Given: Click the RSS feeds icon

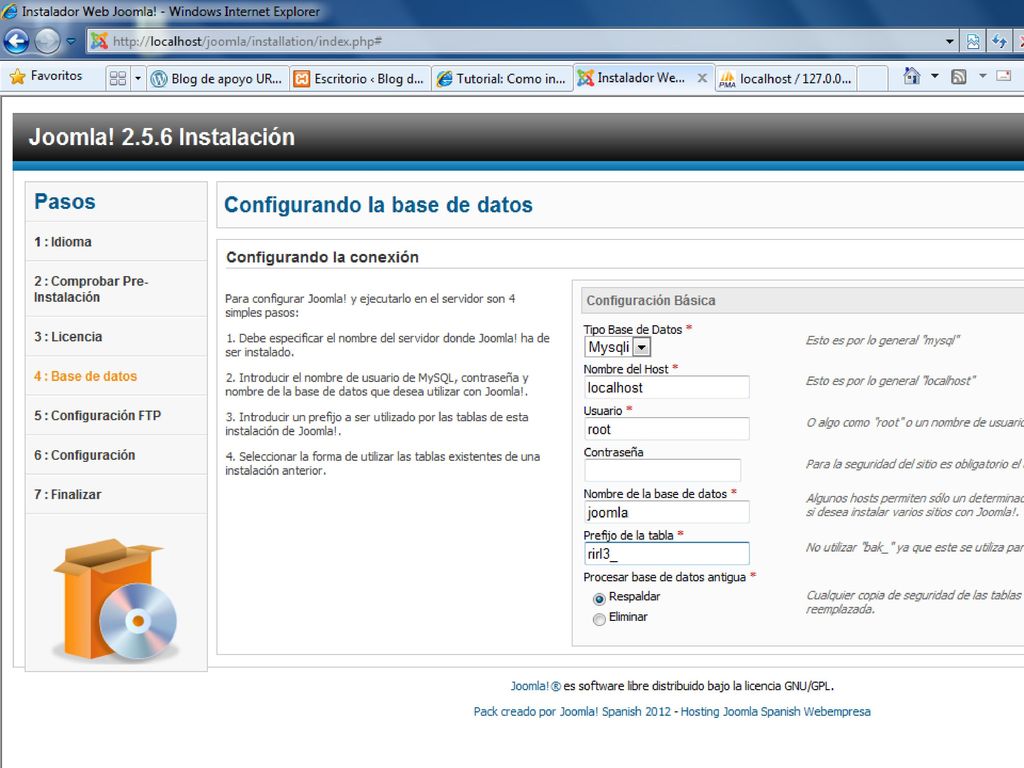Looking at the screenshot, I should 959,77.
